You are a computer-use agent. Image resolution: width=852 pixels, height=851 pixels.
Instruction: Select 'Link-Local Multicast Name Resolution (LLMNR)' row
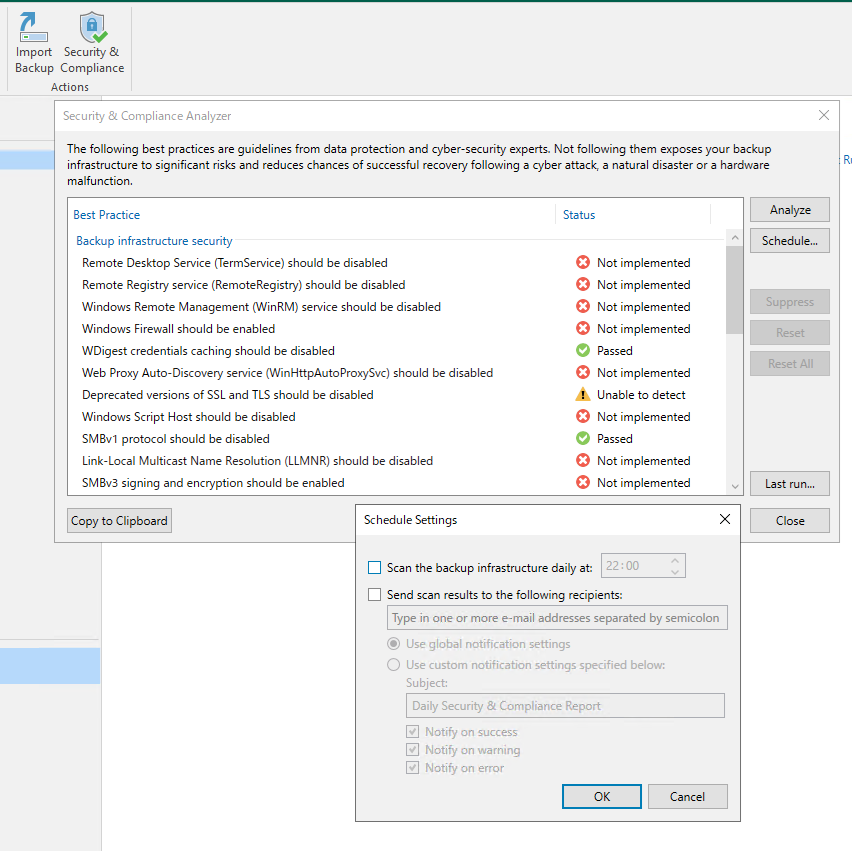coord(397,460)
